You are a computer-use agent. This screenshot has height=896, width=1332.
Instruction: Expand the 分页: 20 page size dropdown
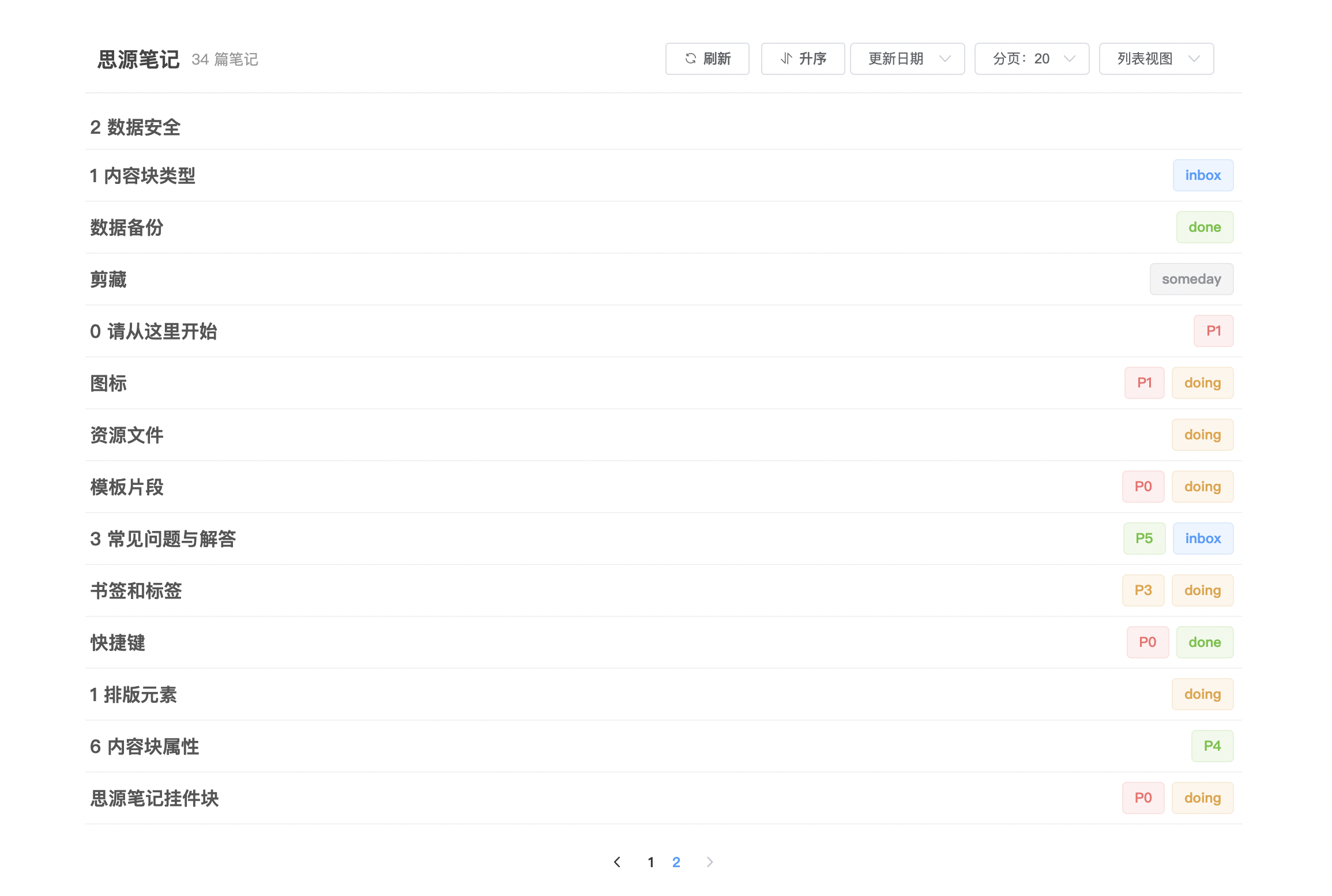point(1032,59)
